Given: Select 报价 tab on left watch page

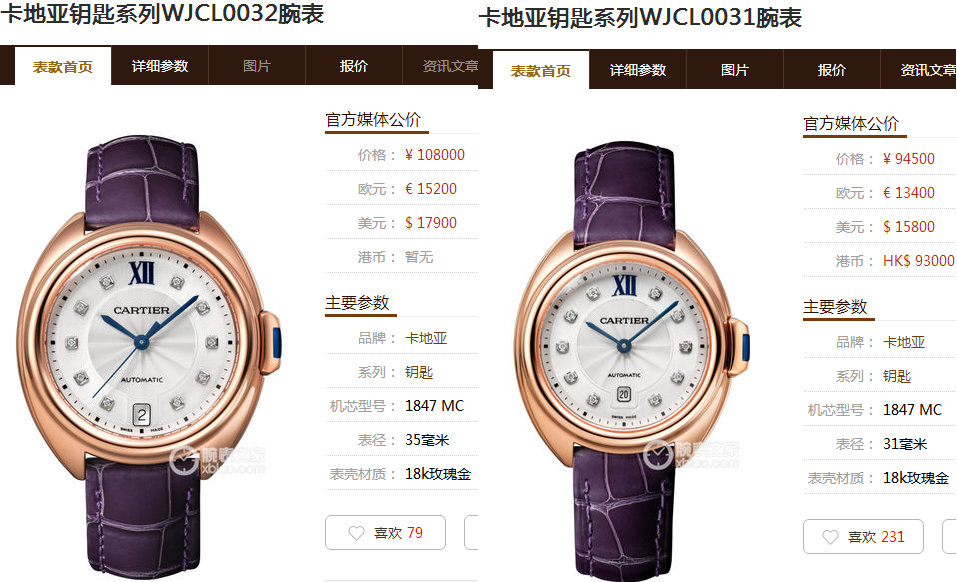Looking at the screenshot, I should coord(353,66).
